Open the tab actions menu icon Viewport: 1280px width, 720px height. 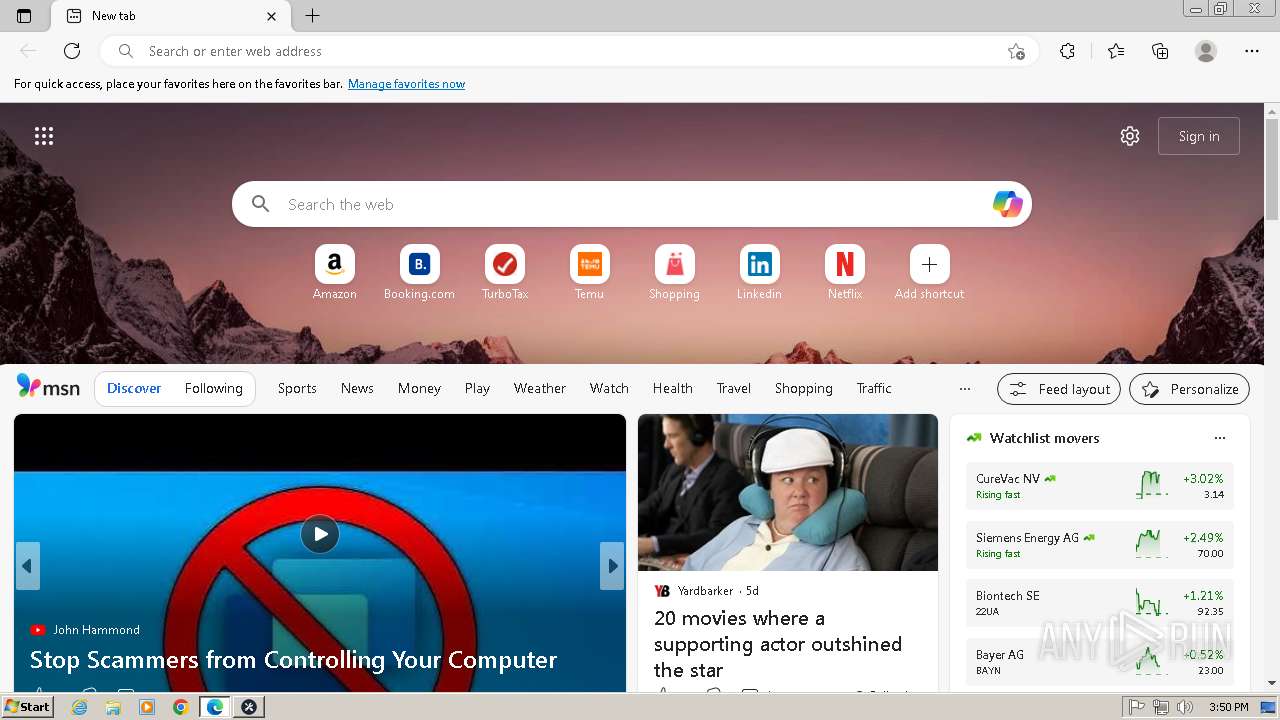(24, 16)
